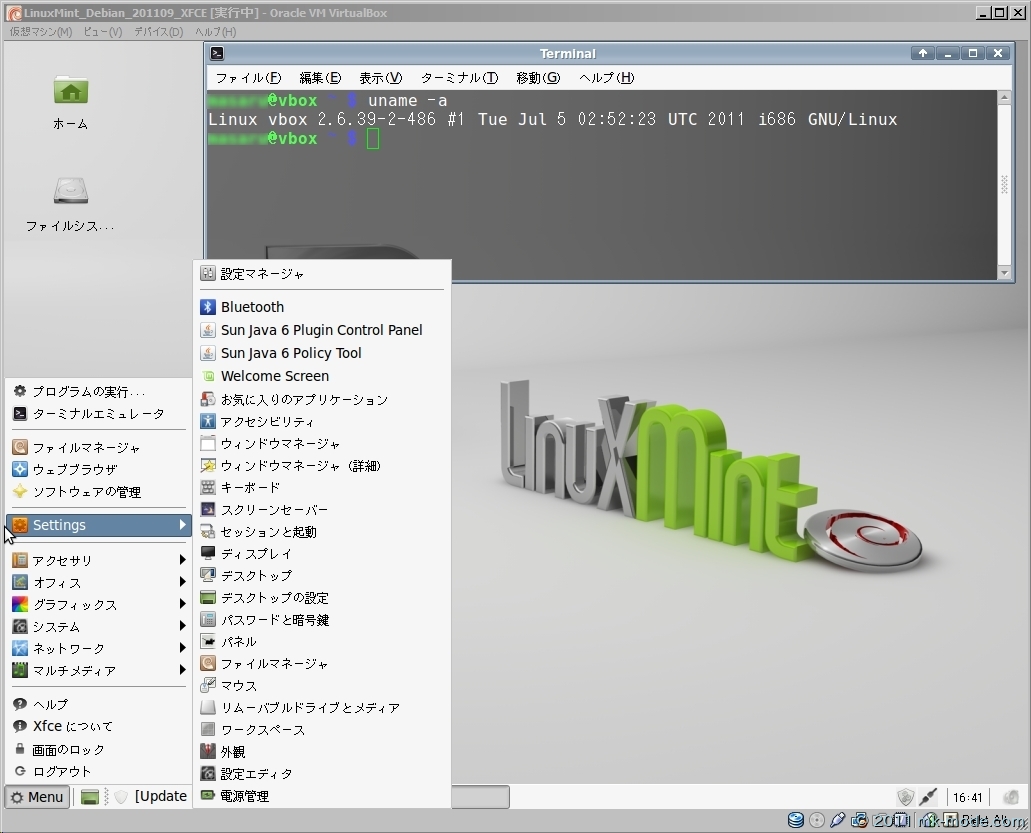
Task: Open Sun Java 6 Plugin Control Panel
Action: [x=321, y=330]
